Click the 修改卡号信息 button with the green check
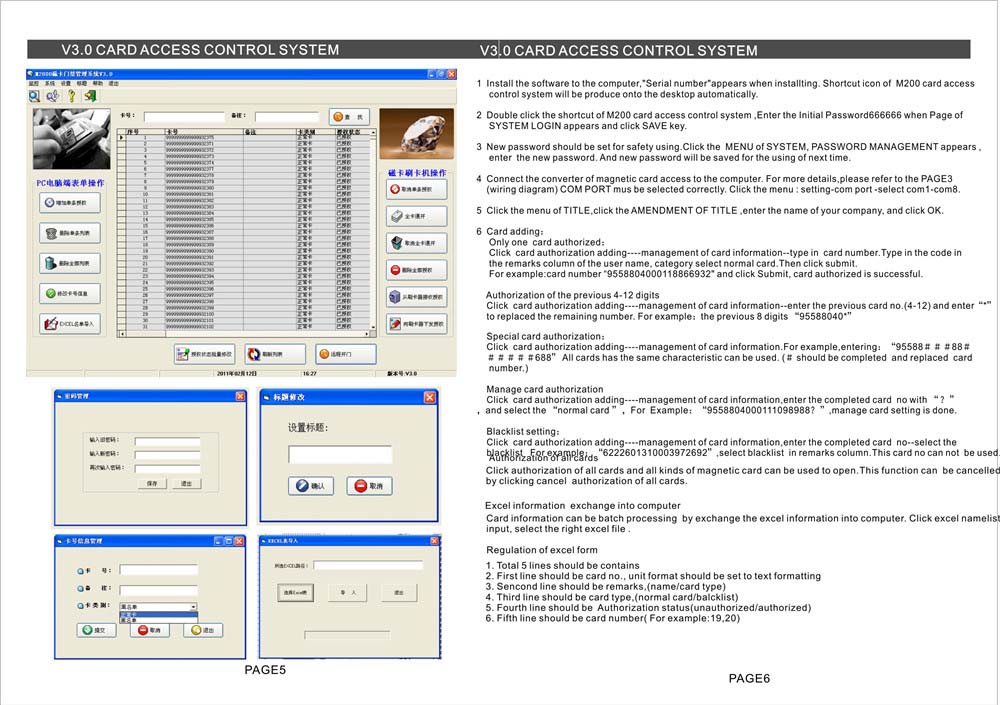This screenshot has width=1000, height=705. (70, 293)
